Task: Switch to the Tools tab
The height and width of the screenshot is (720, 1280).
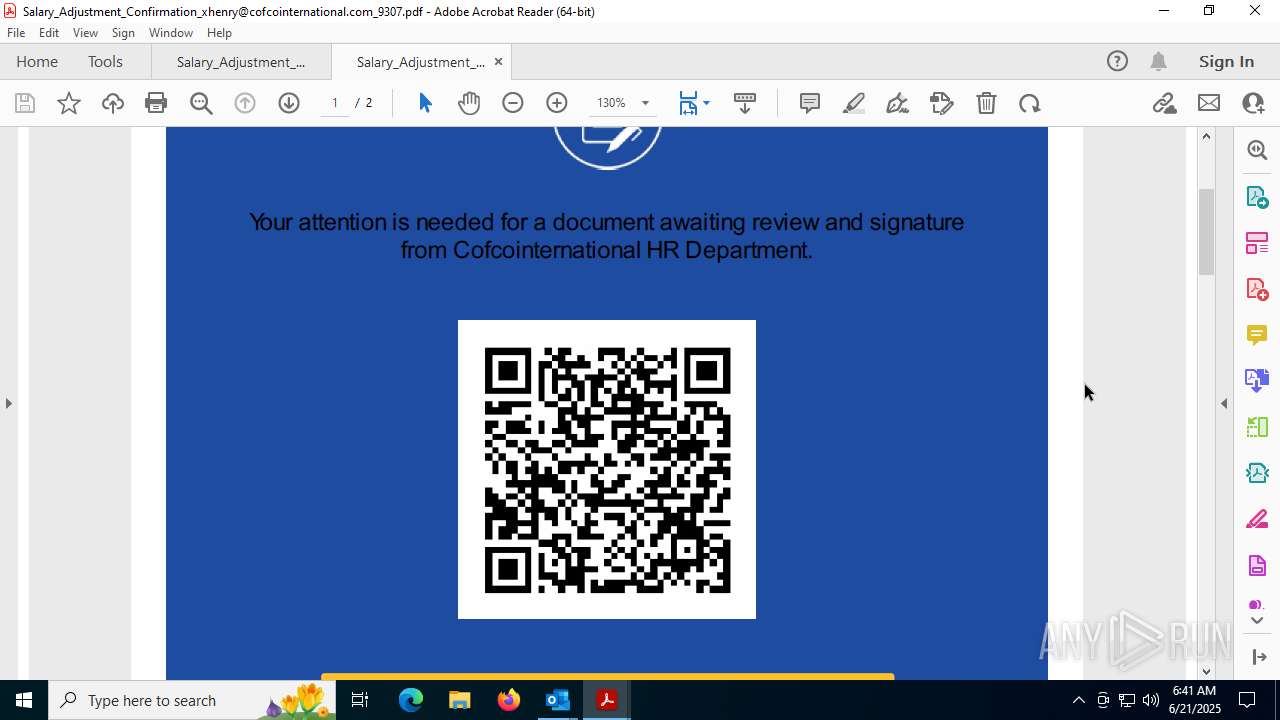Action: click(105, 61)
